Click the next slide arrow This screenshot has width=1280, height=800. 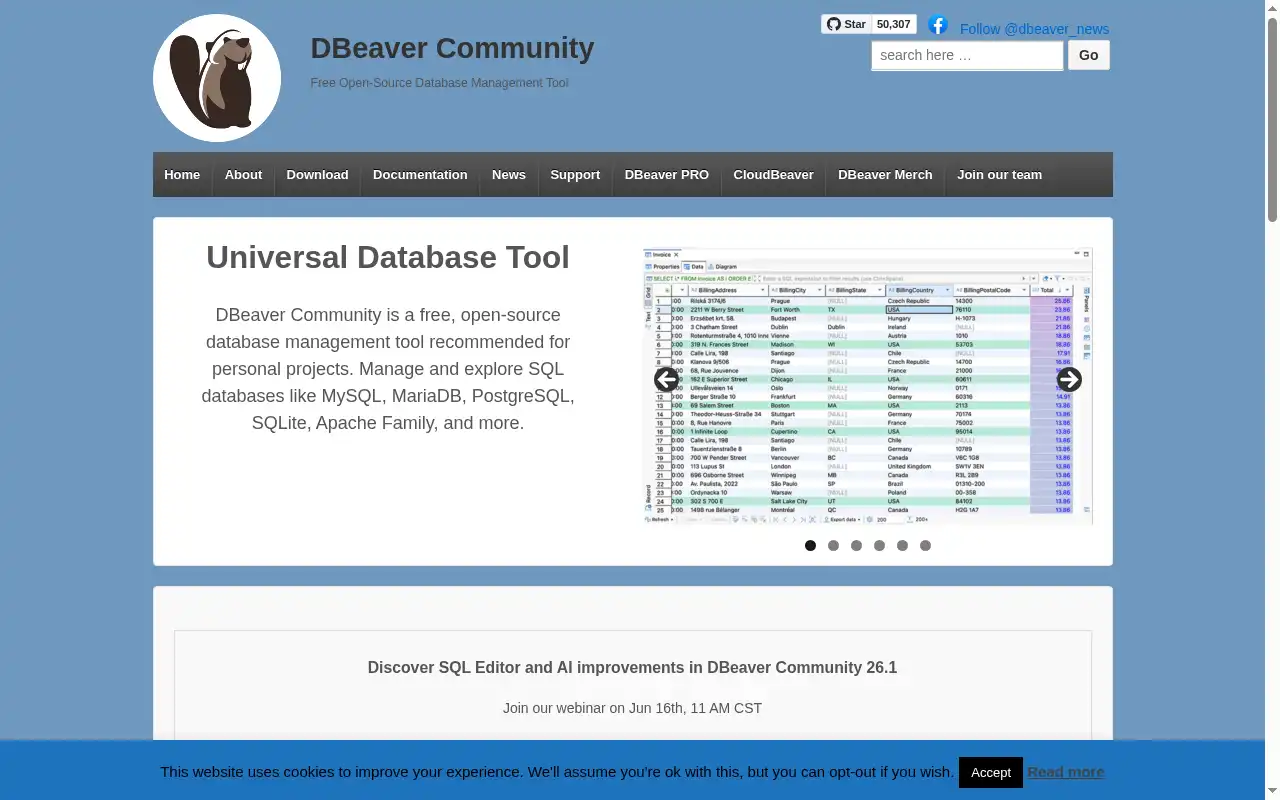pos(1069,380)
